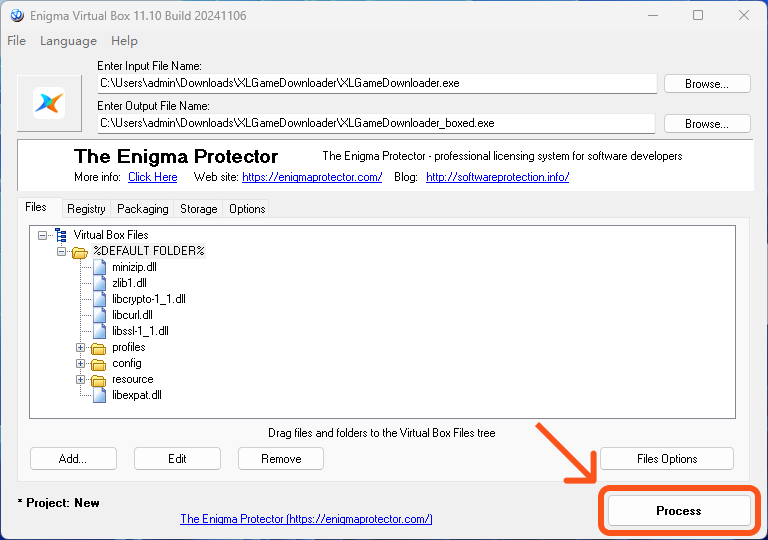Switch to the Storage tab
Image resolution: width=768 pixels, height=540 pixels.
click(x=198, y=209)
